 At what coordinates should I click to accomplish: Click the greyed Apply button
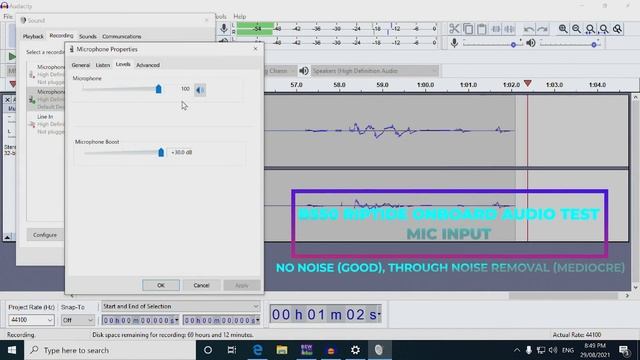coord(242,285)
